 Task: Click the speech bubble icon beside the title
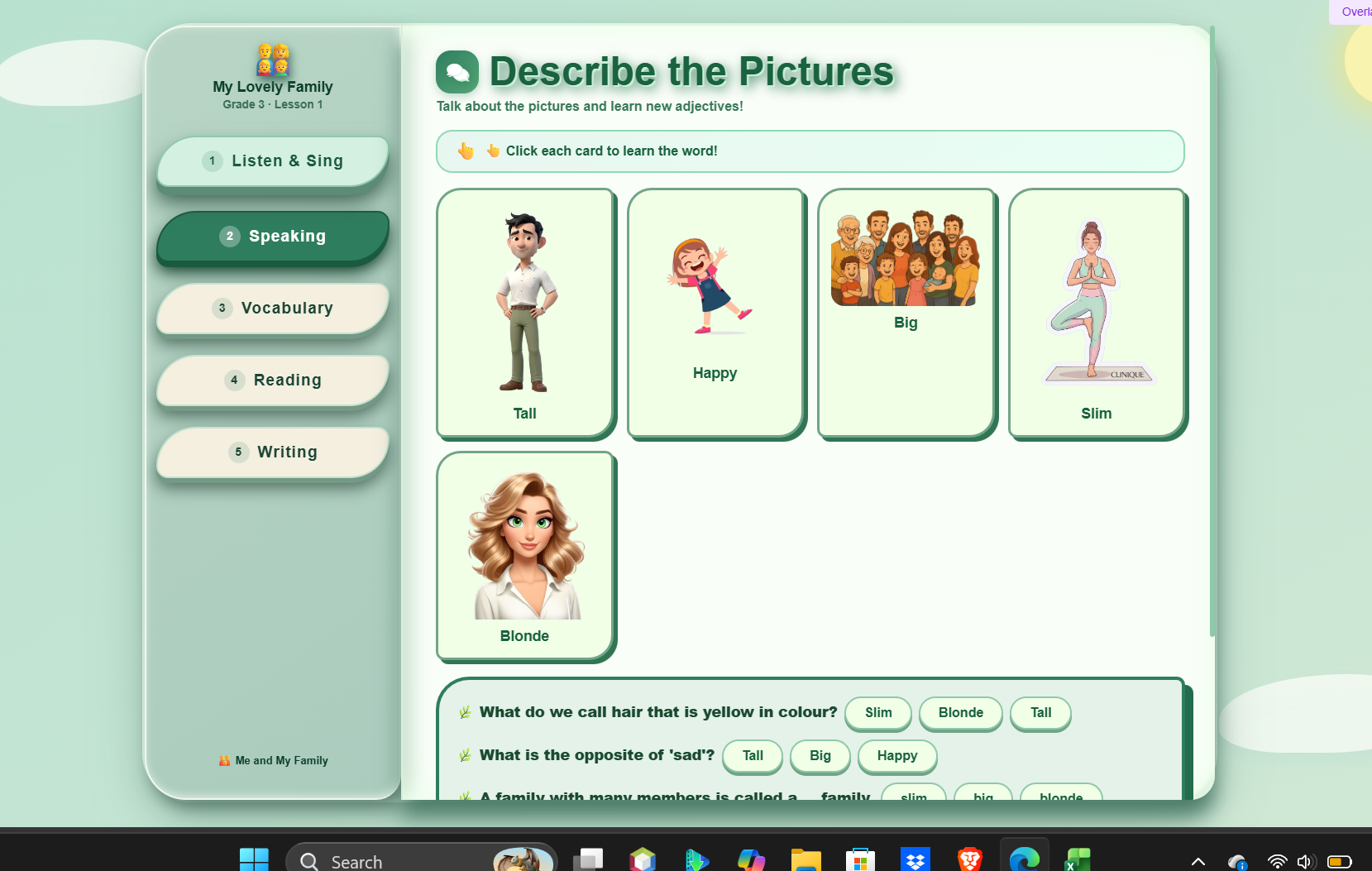pos(457,72)
